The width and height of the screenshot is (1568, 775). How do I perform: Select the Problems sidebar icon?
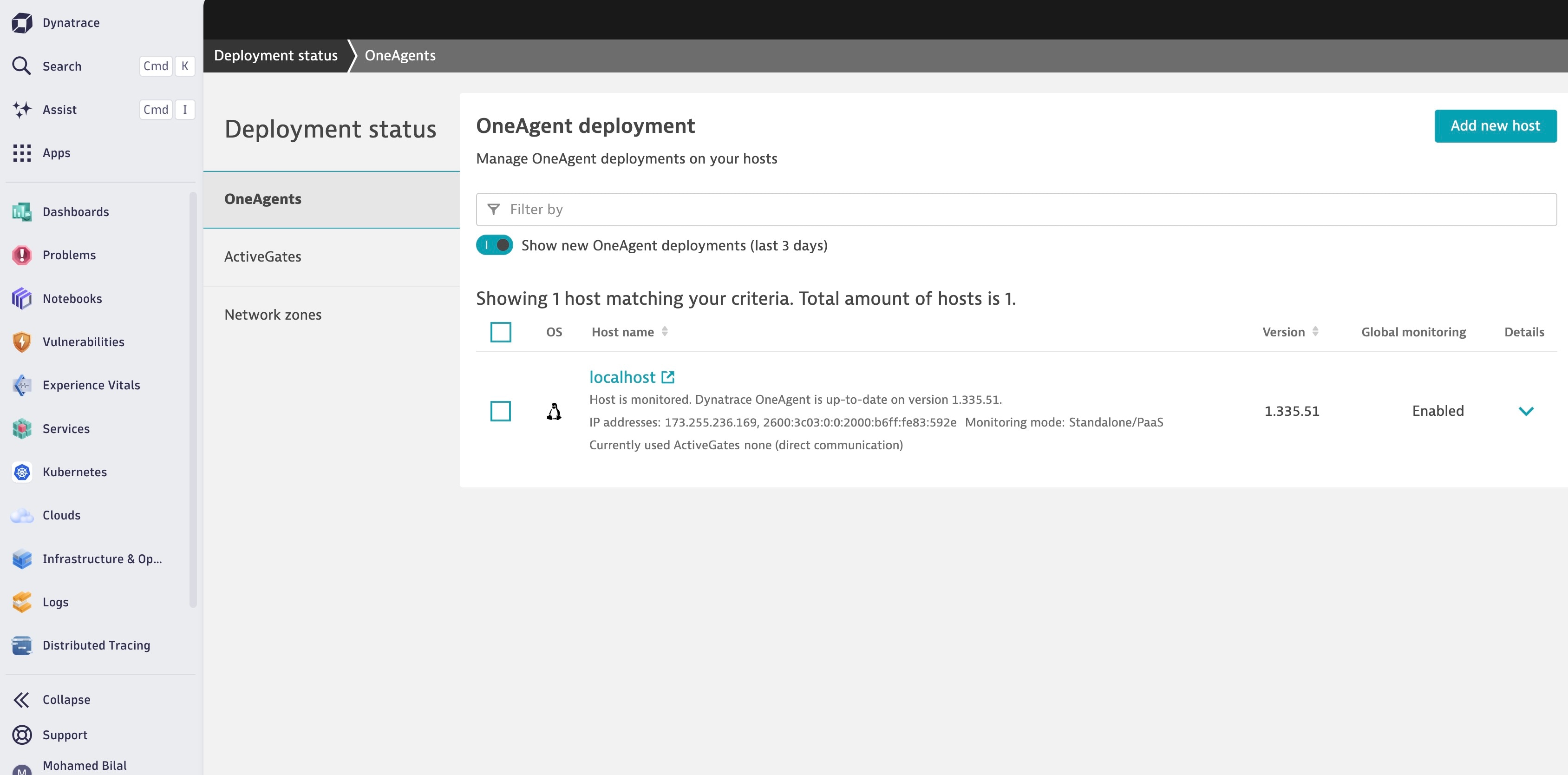click(x=22, y=255)
